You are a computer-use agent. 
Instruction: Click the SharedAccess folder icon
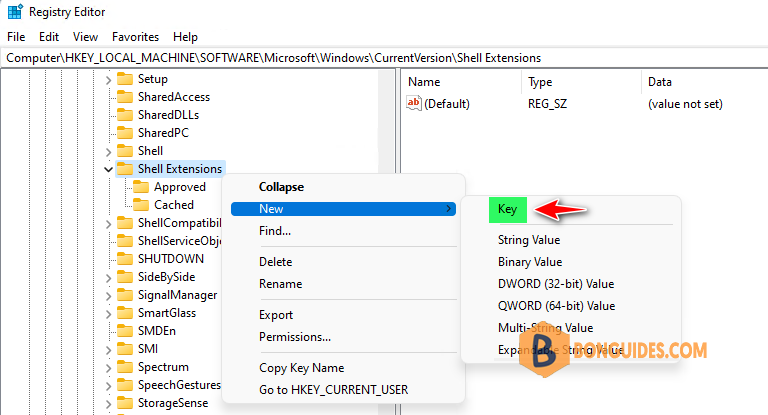pos(125,97)
